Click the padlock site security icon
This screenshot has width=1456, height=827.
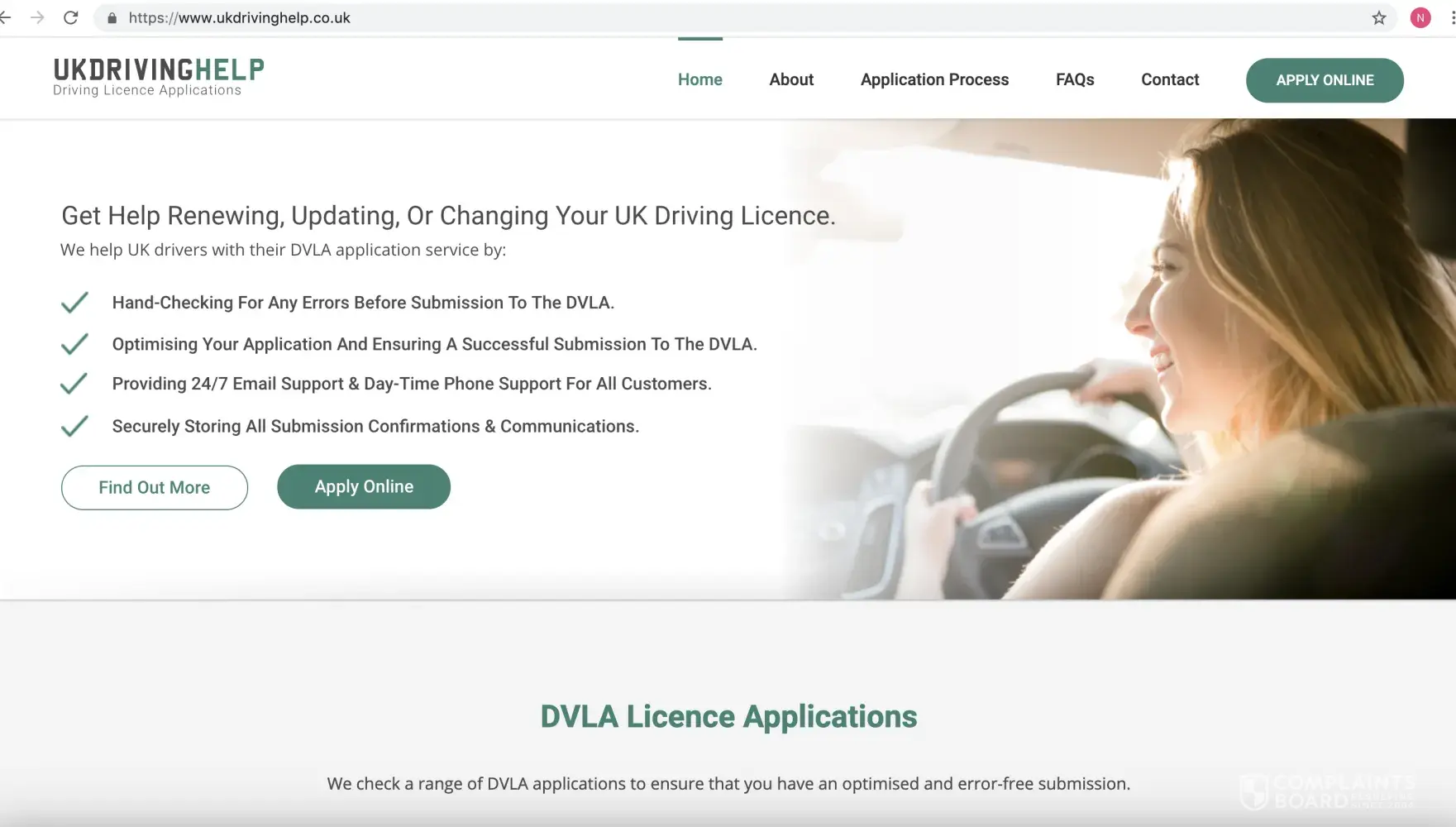click(x=112, y=17)
